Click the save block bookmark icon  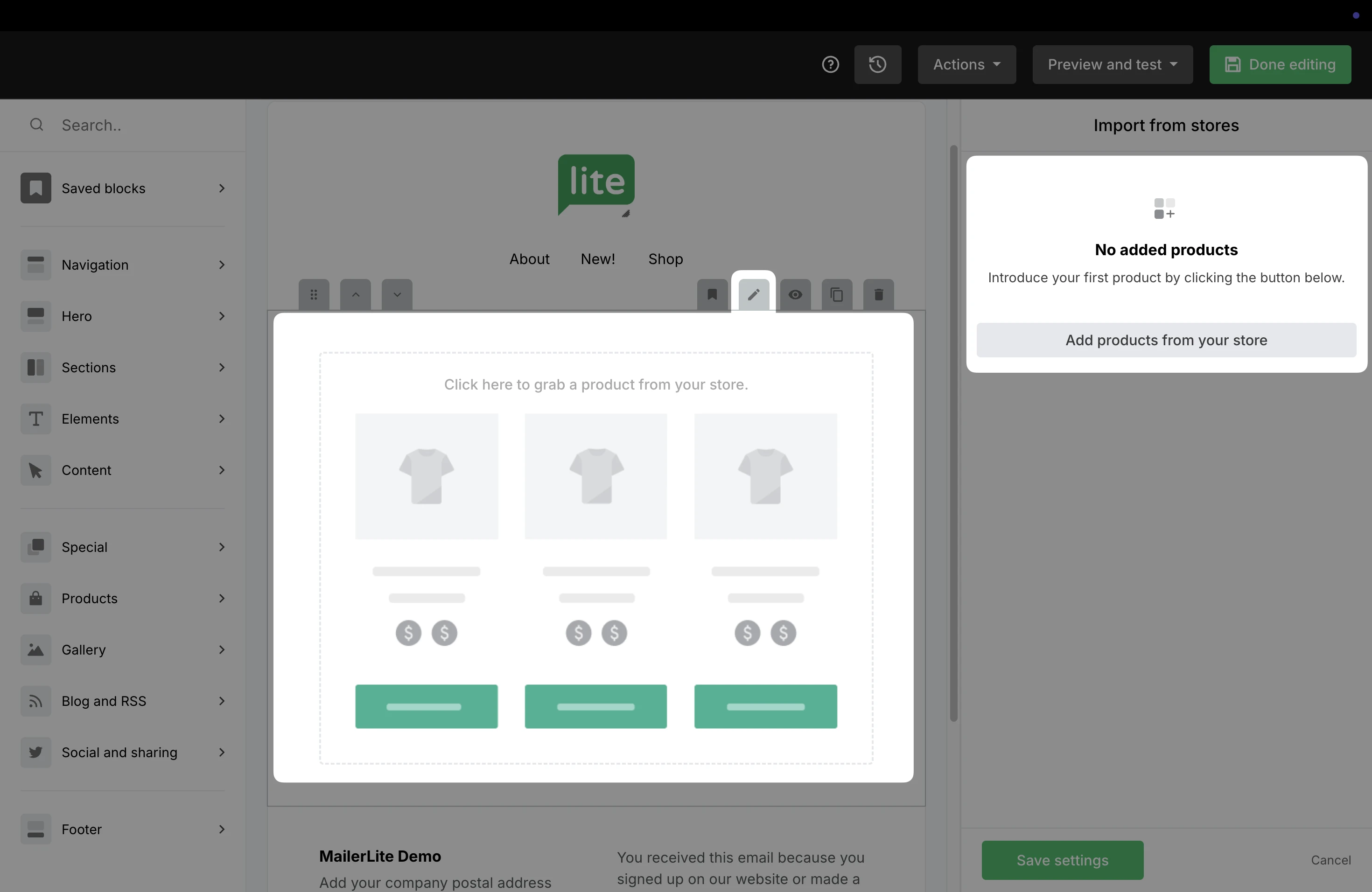(x=712, y=294)
